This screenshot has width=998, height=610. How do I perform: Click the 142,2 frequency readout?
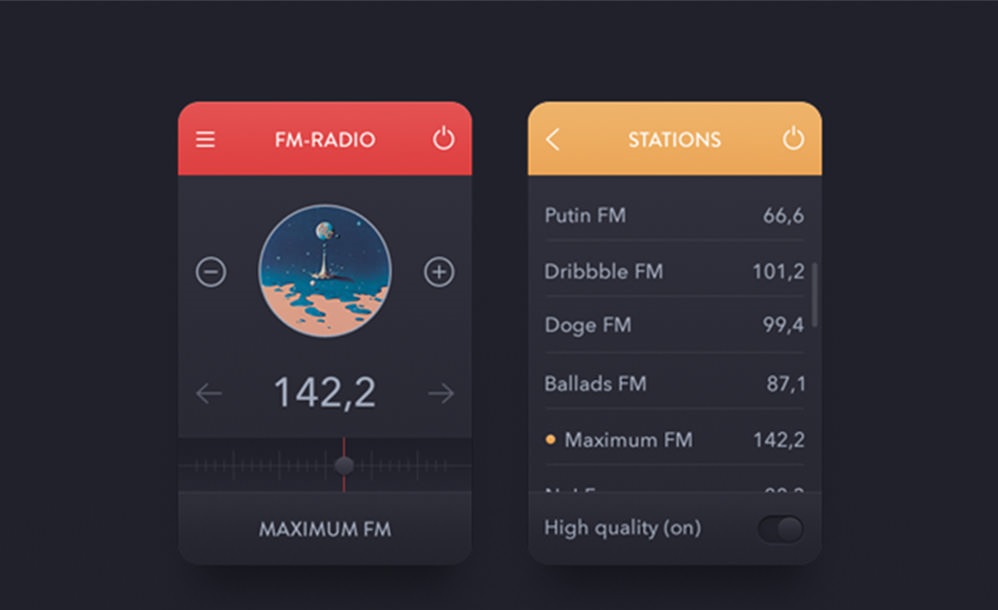click(x=325, y=393)
